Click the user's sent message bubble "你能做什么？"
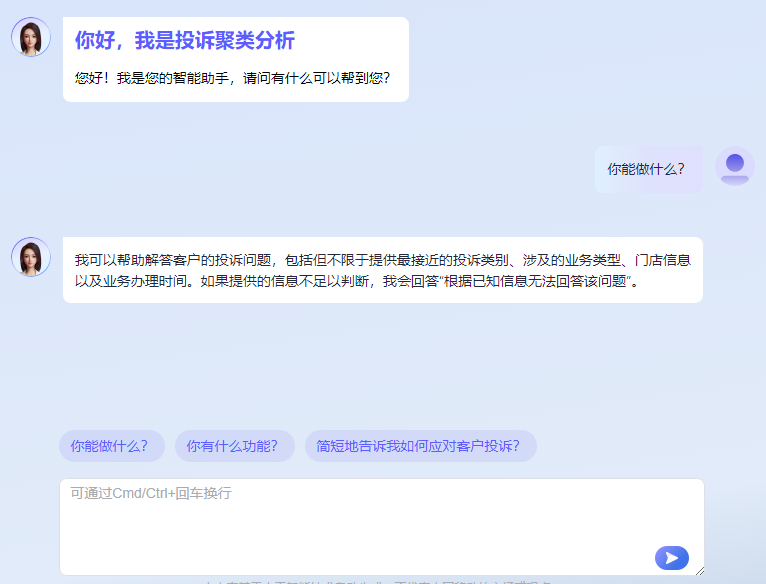766x584 pixels. tap(647, 168)
